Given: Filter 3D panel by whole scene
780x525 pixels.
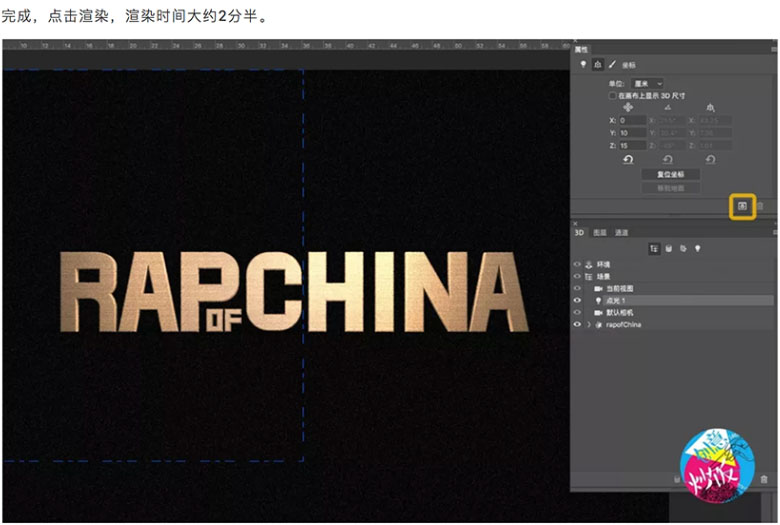Looking at the screenshot, I should click(654, 248).
